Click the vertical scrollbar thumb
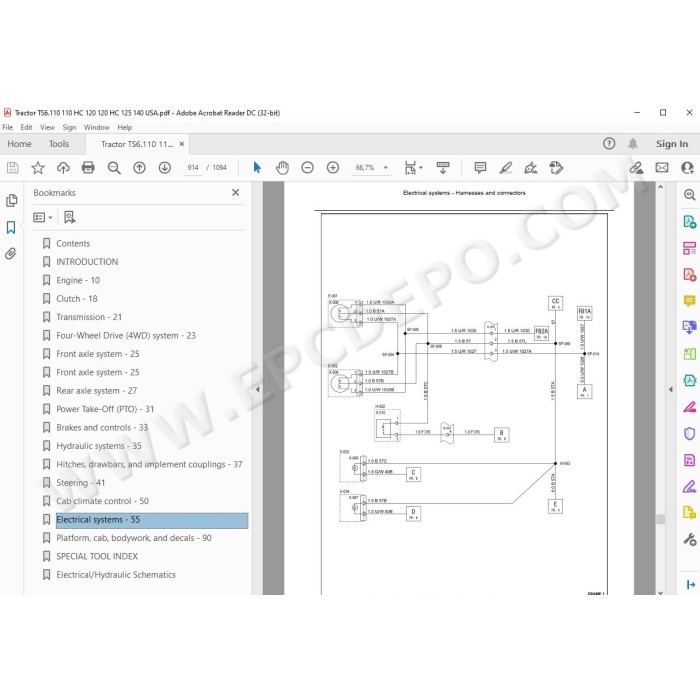 point(660,519)
